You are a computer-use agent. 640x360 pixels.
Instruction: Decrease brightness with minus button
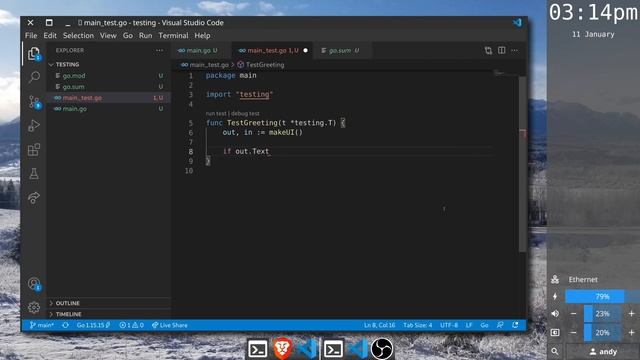(x=573, y=333)
